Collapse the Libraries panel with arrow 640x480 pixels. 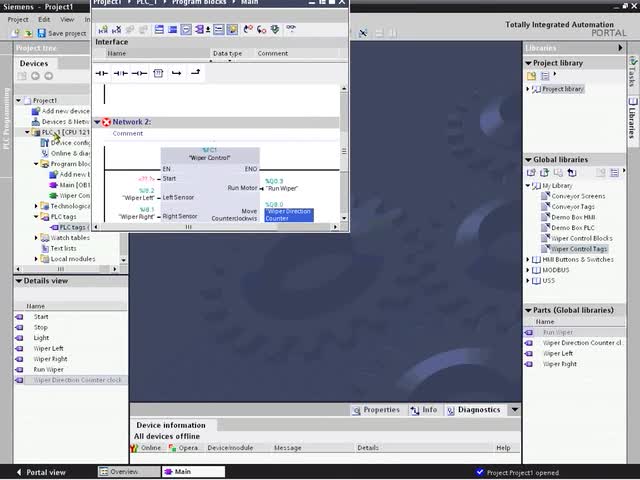click(x=620, y=48)
